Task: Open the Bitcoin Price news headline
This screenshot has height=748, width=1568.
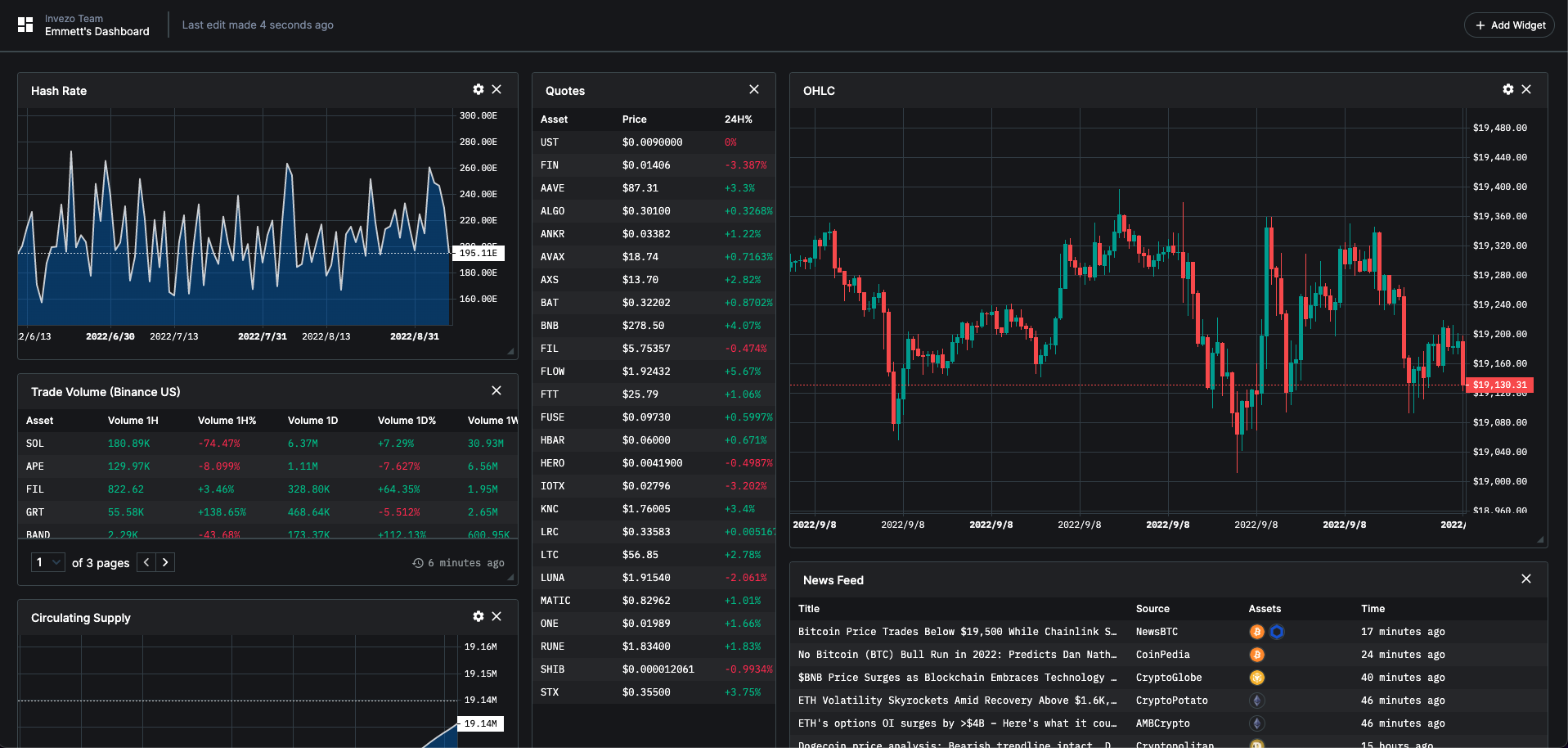Action: (x=957, y=631)
